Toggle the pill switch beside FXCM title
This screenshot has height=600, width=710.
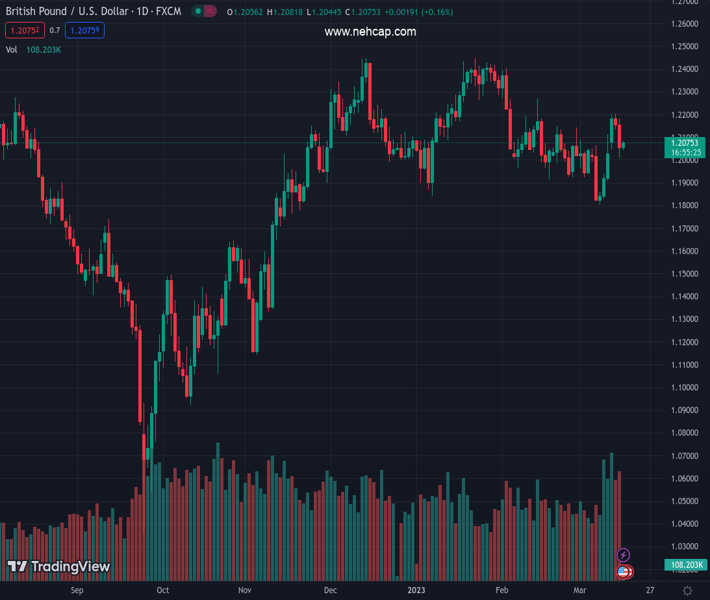click(x=204, y=12)
